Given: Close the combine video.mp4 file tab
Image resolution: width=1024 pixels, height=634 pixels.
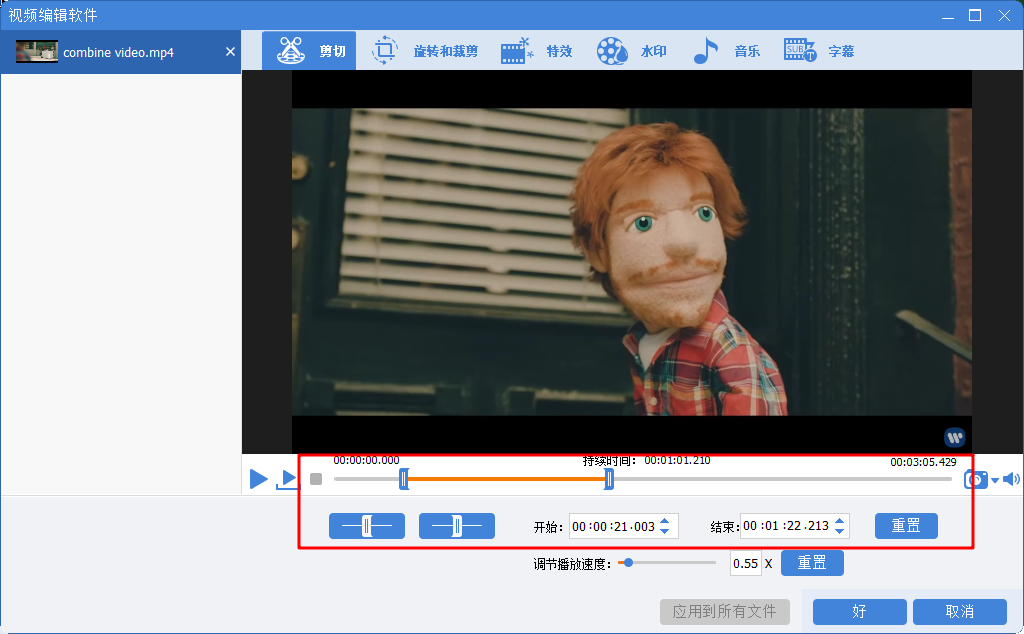Looking at the screenshot, I should pyautogui.click(x=230, y=52).
